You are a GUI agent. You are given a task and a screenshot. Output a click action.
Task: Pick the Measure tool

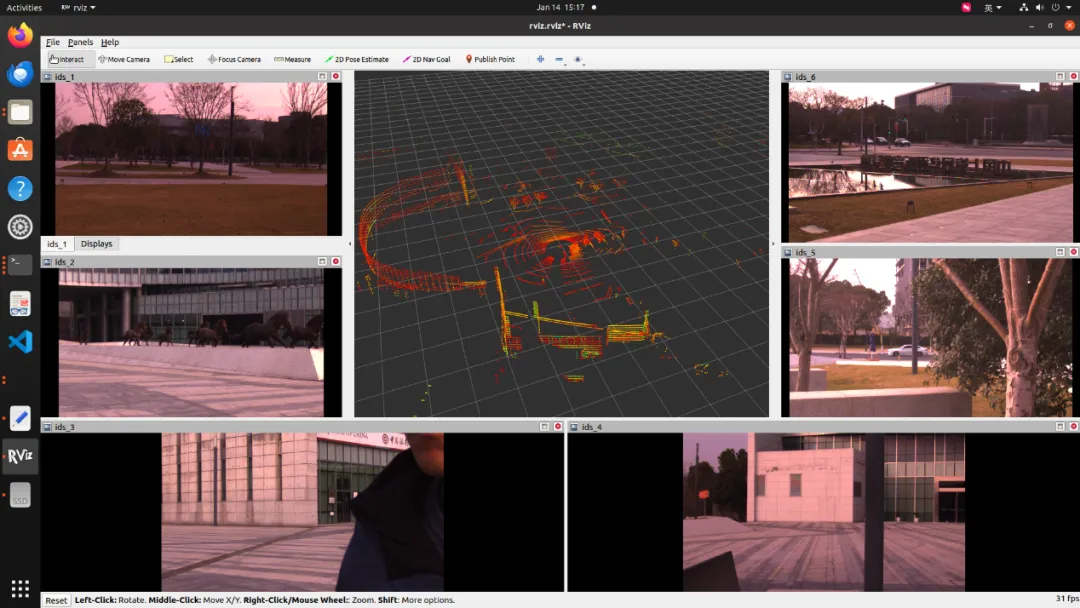[x=292, y=59]
